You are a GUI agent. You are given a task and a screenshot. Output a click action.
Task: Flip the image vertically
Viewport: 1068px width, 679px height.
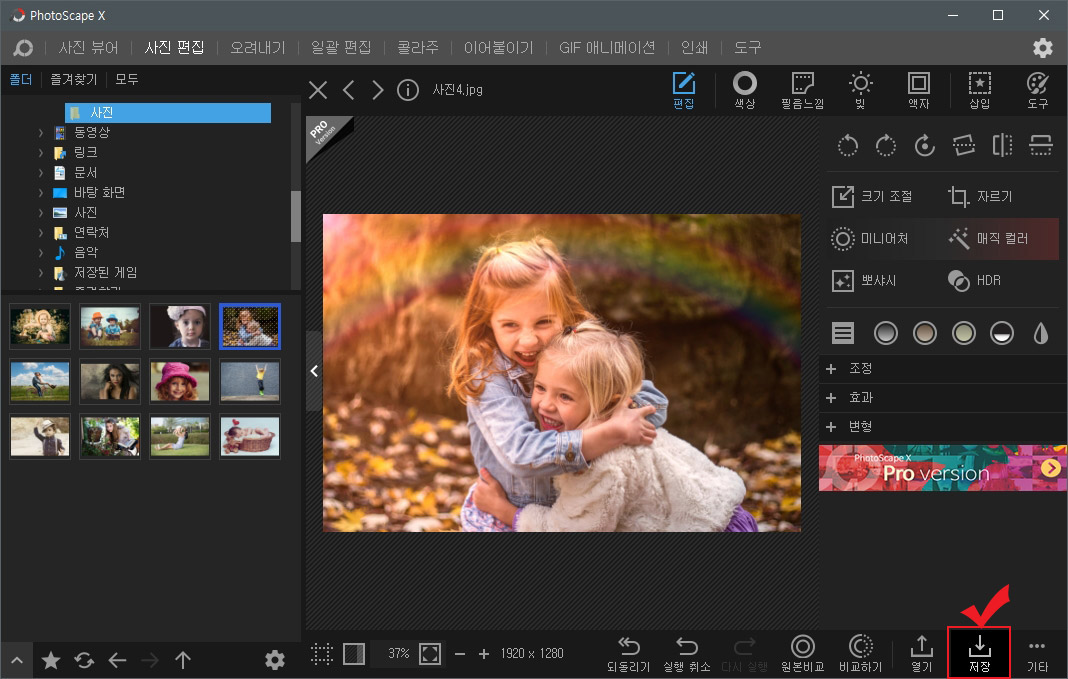pyautogui.click(x=1041, y=145)
